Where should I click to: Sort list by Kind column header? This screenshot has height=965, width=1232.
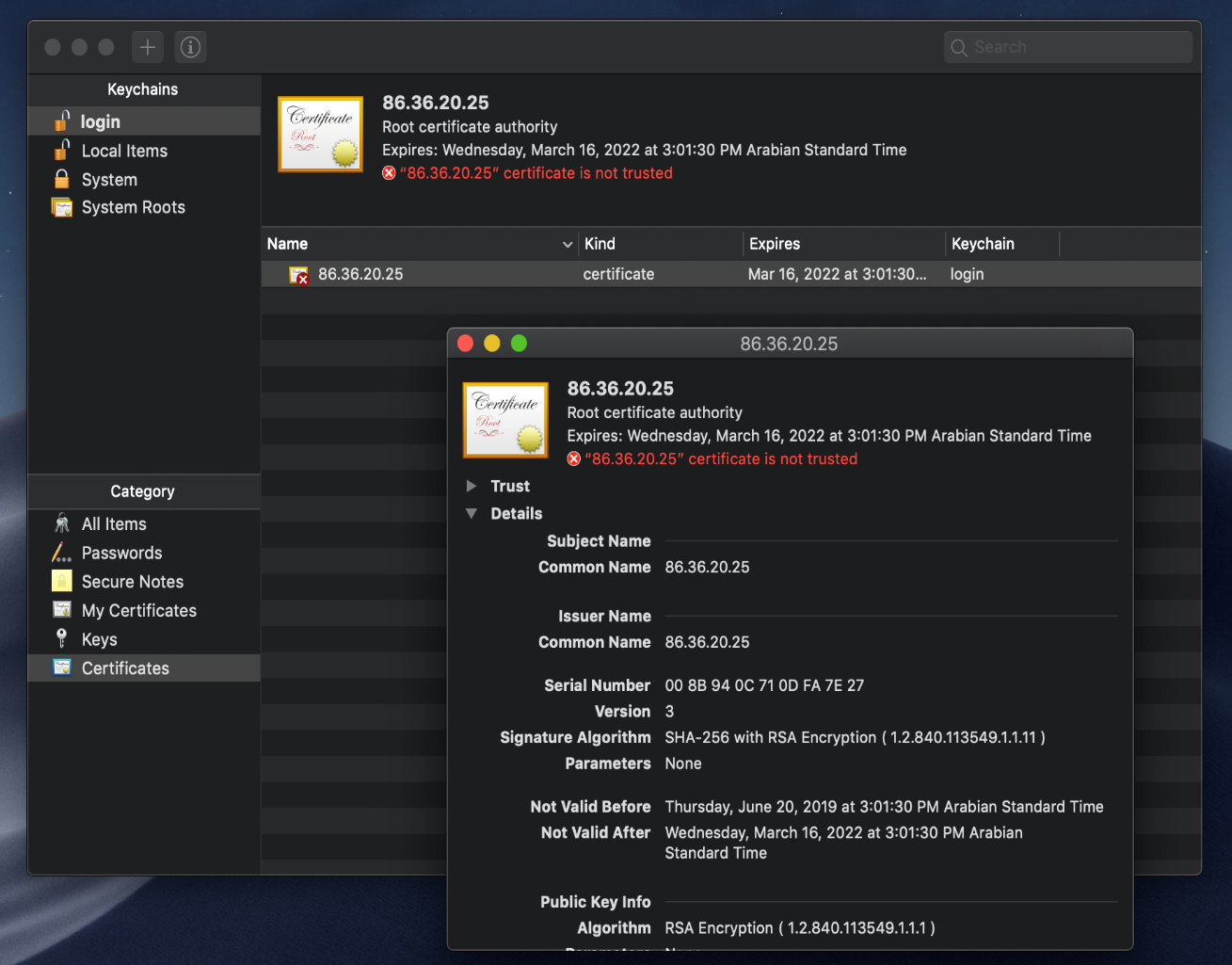coord(661,244)
